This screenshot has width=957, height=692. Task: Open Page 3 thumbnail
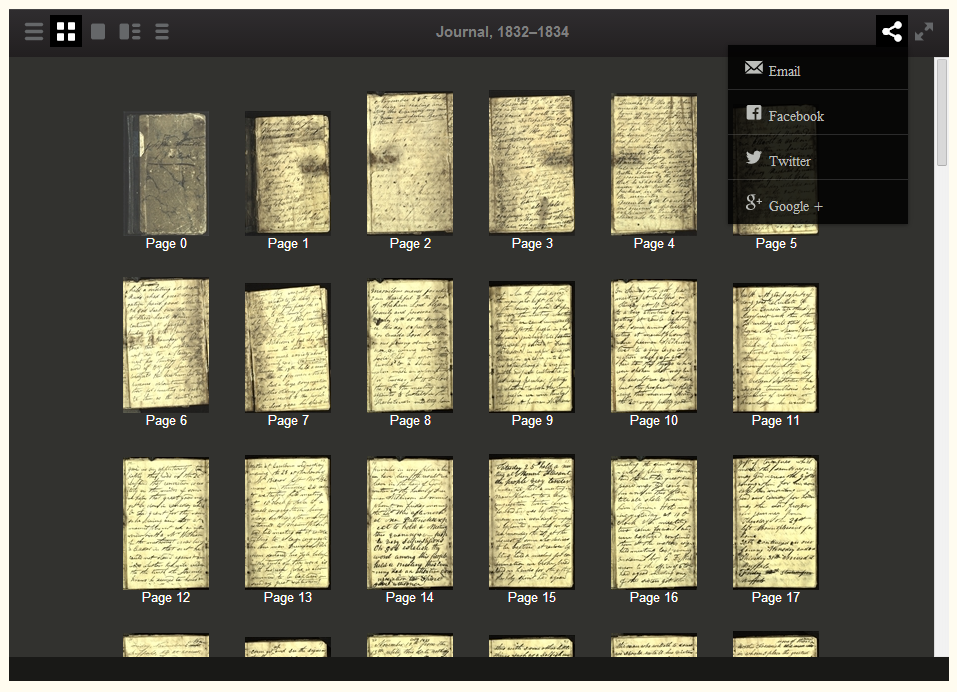click(x=532, y=163)
